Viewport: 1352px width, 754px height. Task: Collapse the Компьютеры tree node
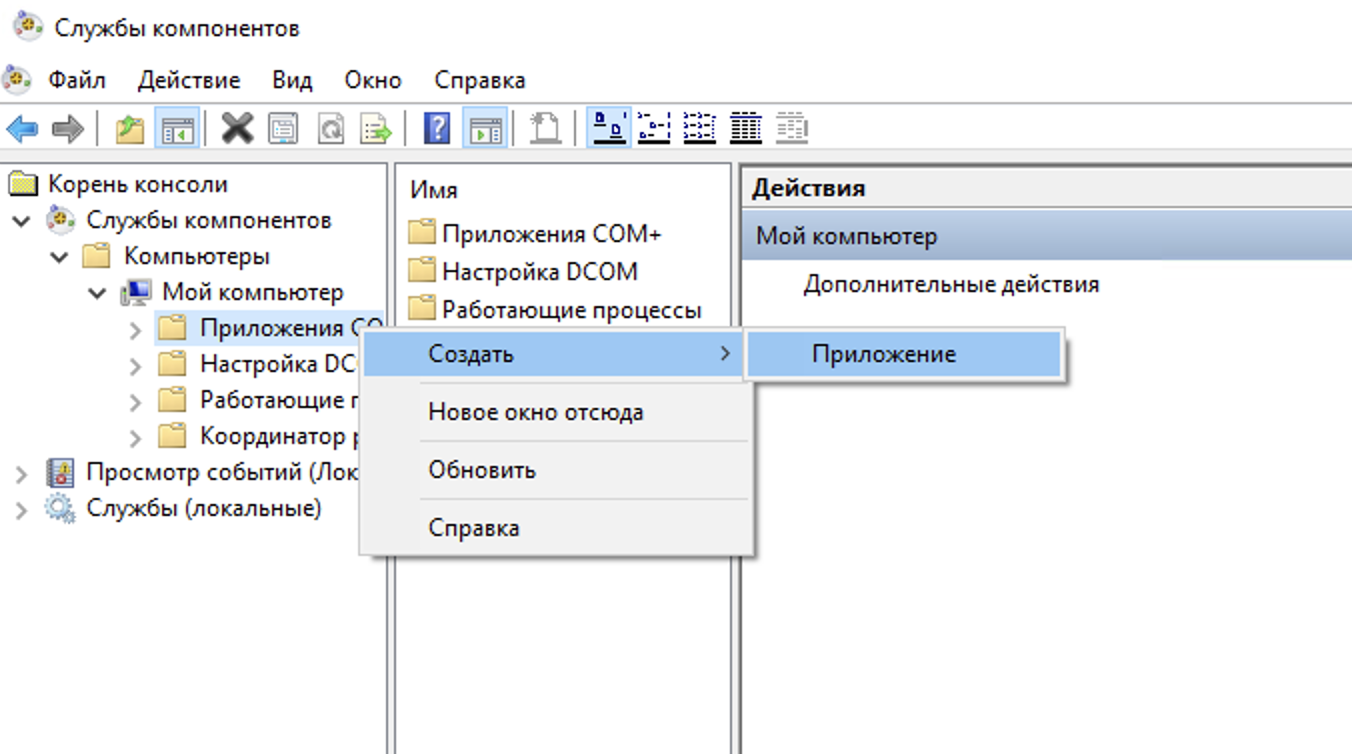click(x=60, y=257)
